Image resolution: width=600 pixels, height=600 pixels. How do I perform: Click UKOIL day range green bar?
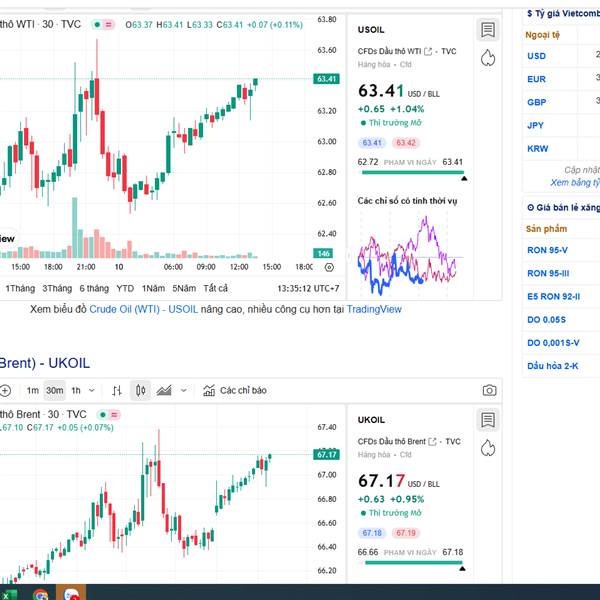coord(414,562)
